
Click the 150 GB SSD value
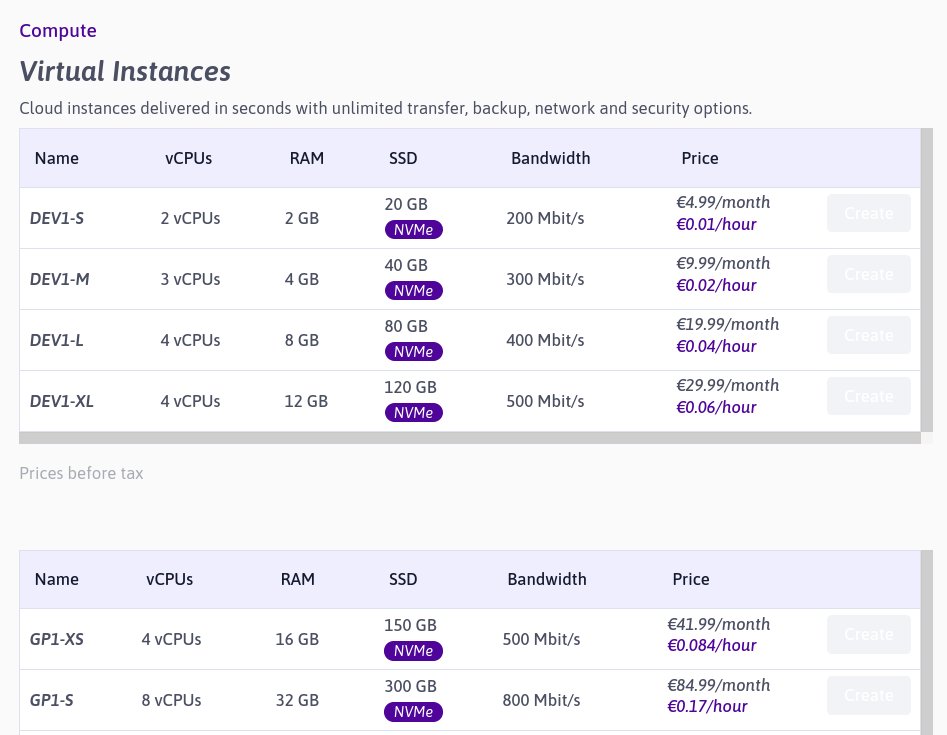coord(411,625)
